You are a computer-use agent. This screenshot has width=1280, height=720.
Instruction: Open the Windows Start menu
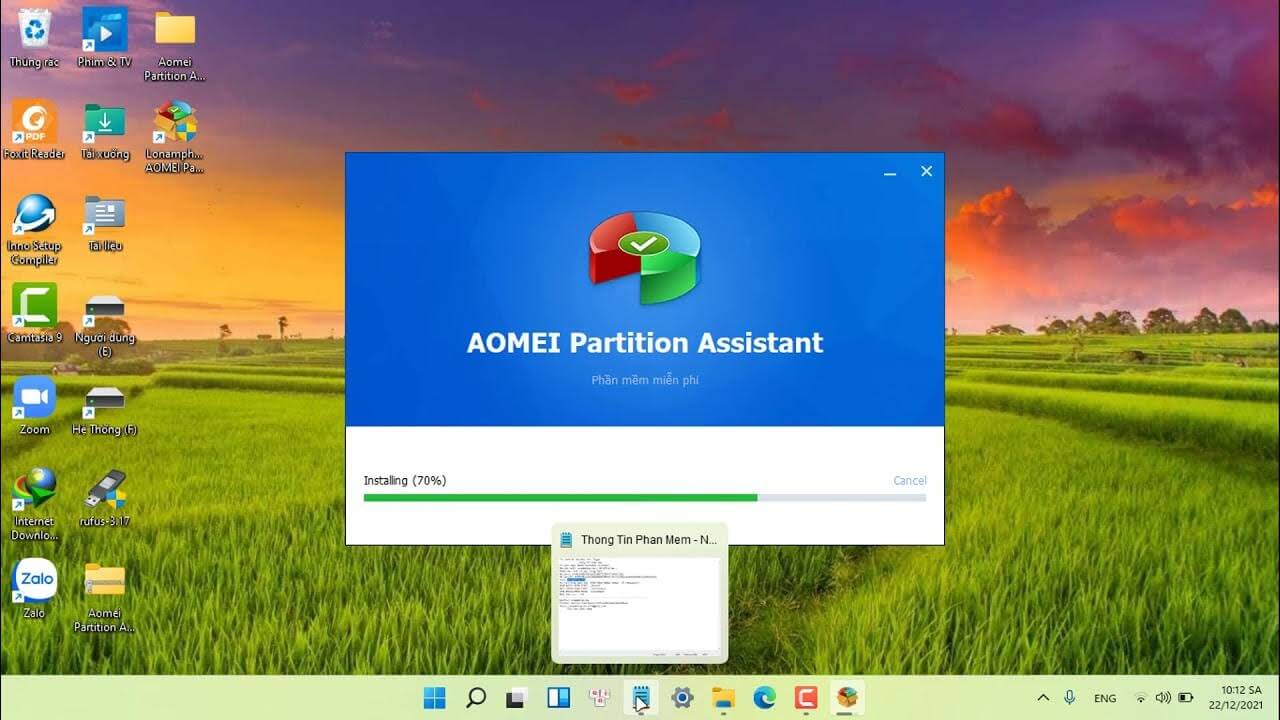click(x=435, y=698)
